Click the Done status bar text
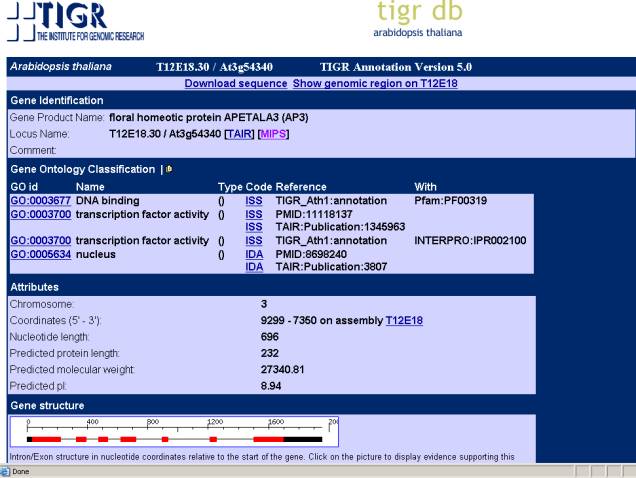636x478 pixels. pyautogui.click(x=20, y=471)
